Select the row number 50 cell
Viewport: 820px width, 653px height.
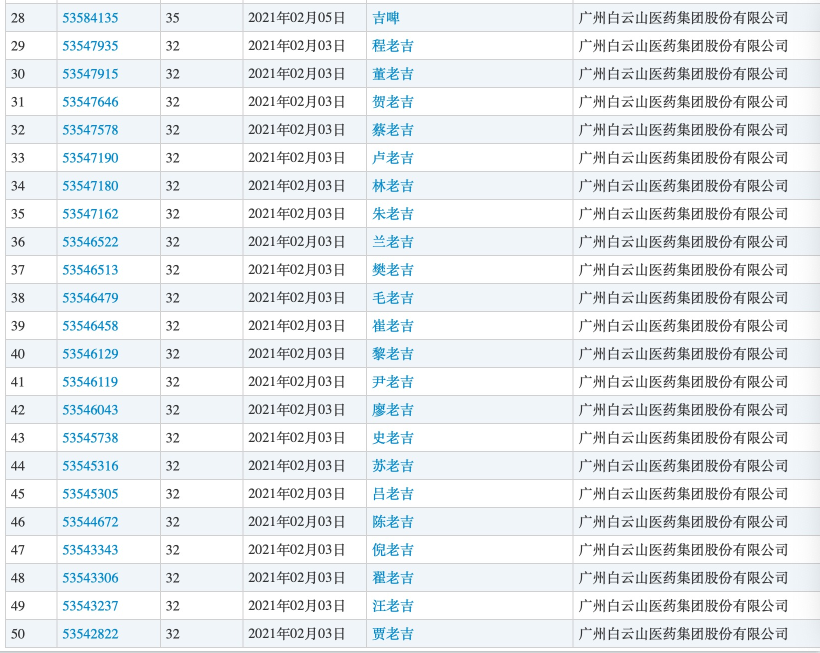(31, 634)
